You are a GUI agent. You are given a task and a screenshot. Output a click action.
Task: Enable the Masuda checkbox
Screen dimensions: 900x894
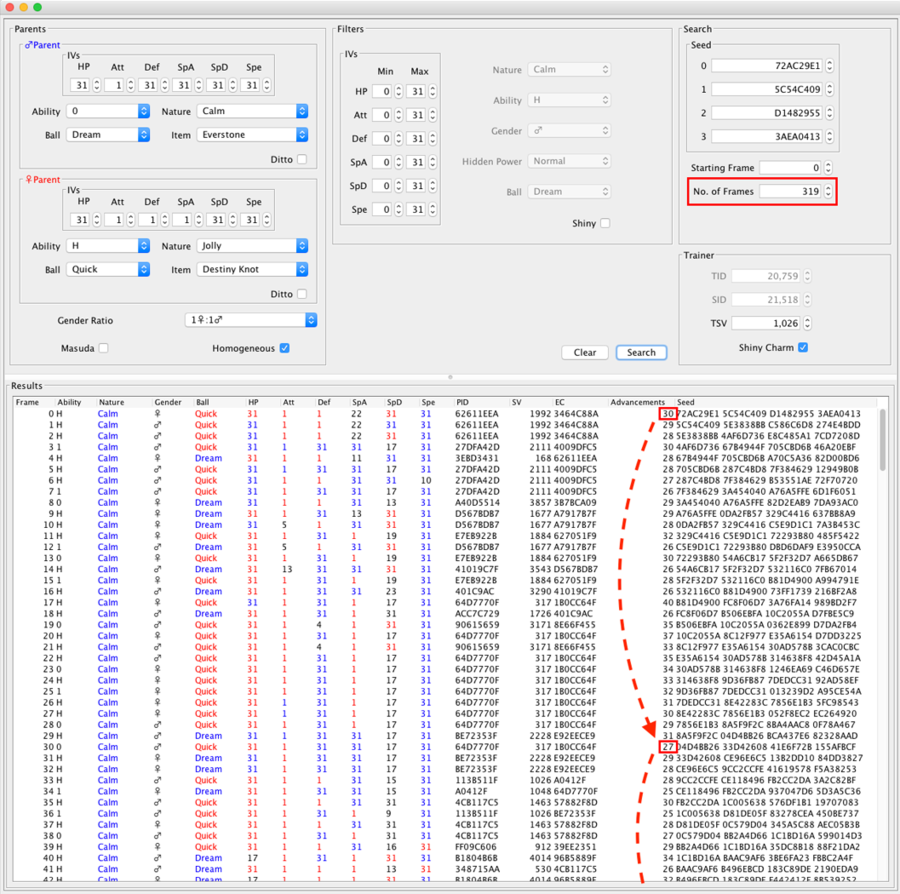coord(103,348)
